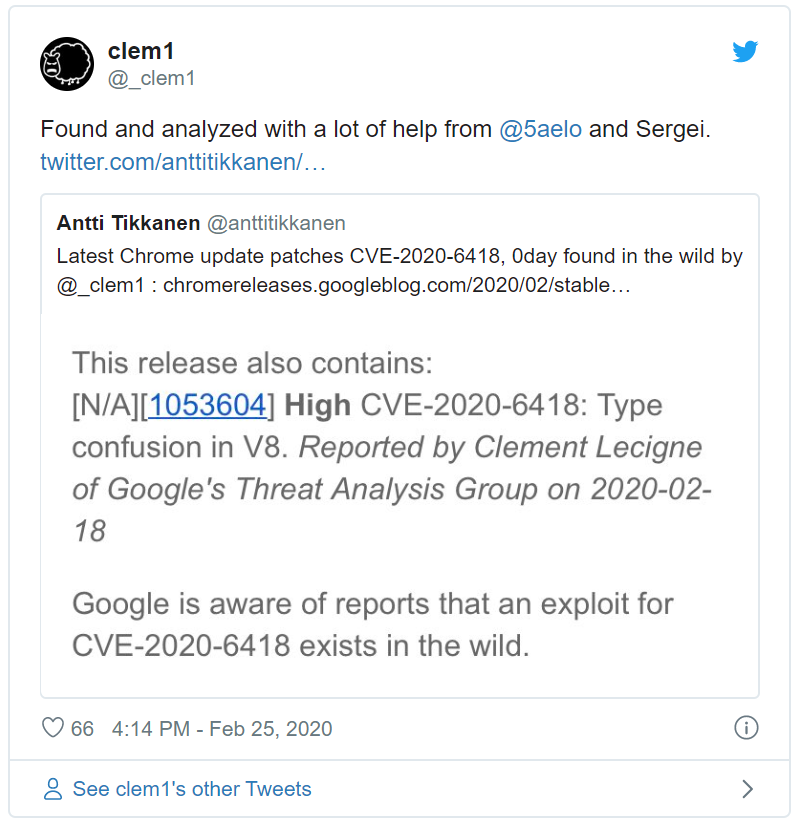
Task: Click the 1053604 bug number link
Action: (208, 405)
